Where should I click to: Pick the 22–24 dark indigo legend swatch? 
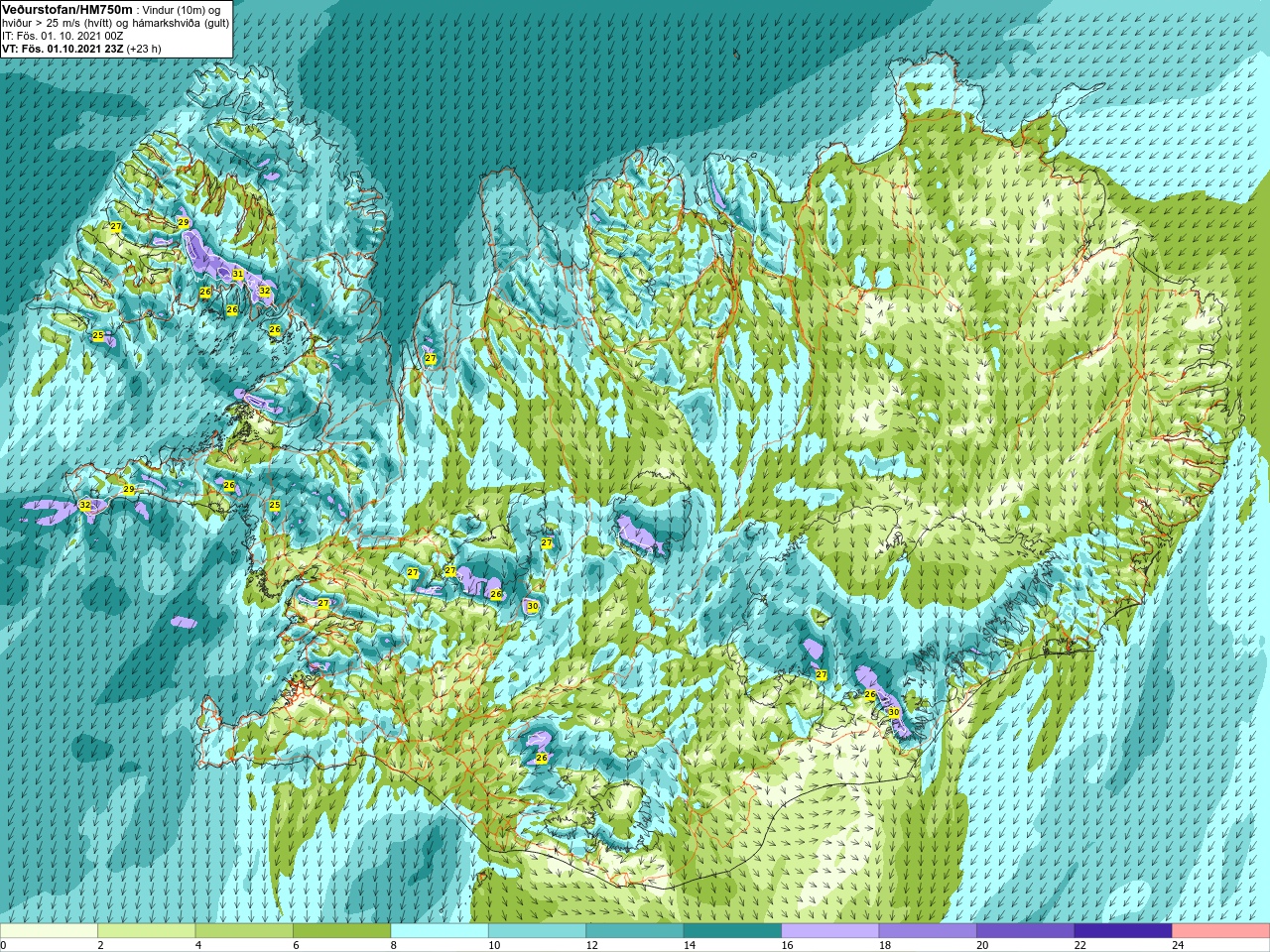pos(1123,931)
